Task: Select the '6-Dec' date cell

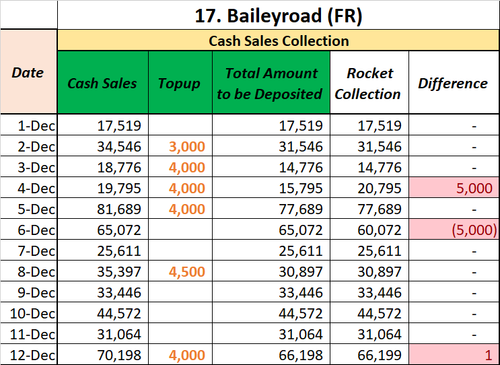Action: pyautogui.click(x=29, y=230)
